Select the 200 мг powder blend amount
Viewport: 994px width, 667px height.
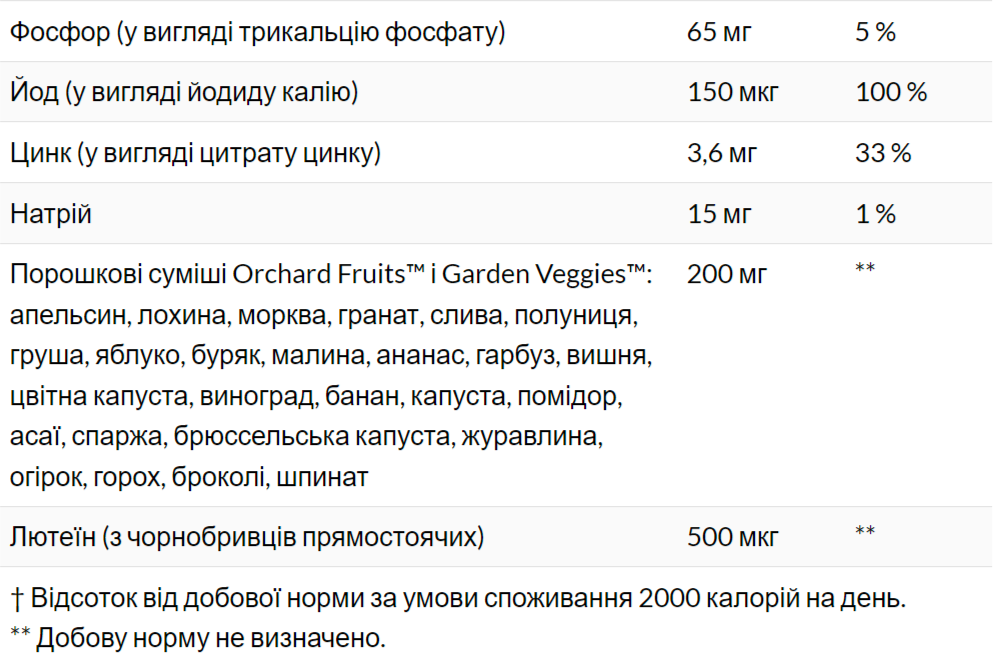[727, 273]
